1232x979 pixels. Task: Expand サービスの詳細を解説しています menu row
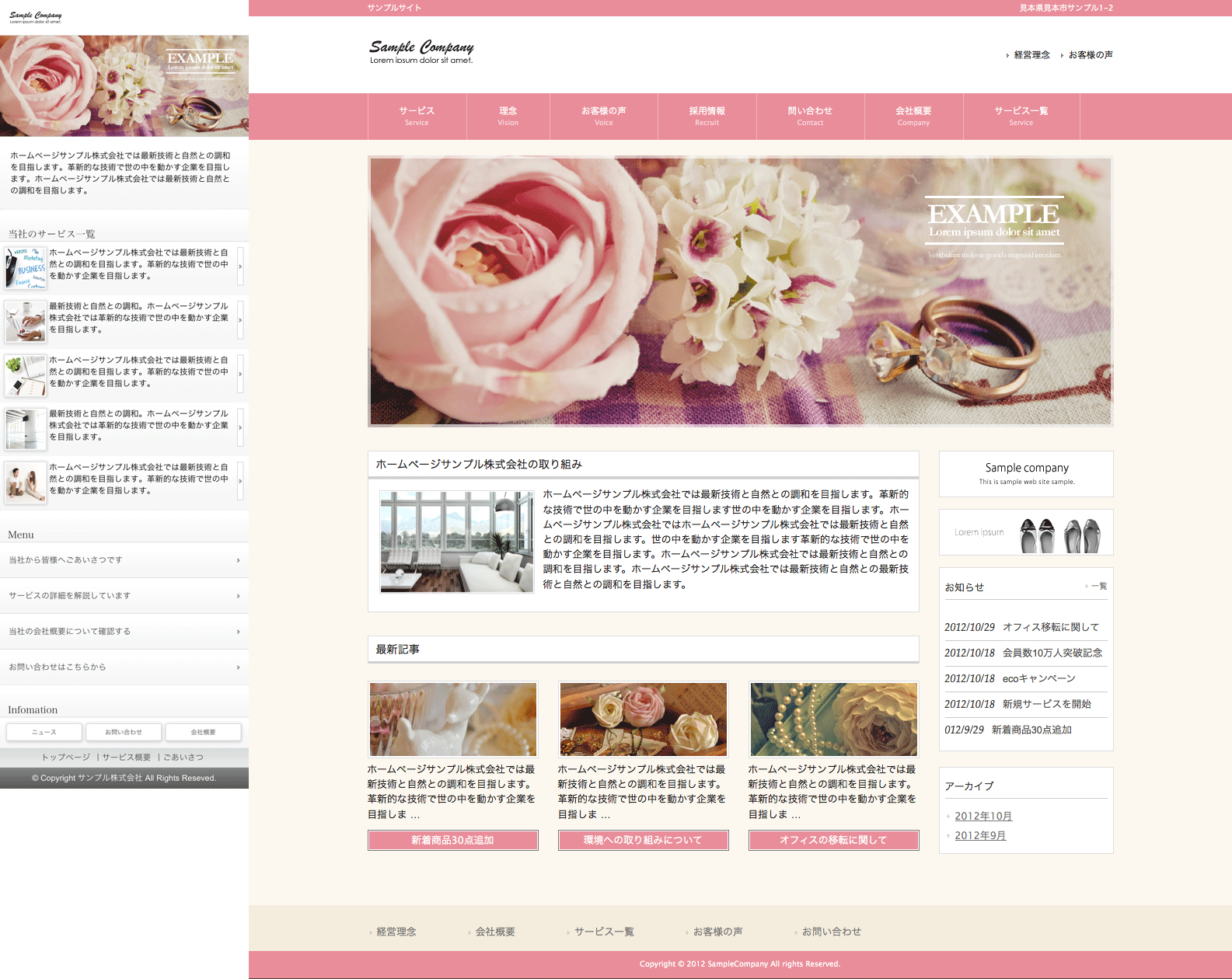124,596
